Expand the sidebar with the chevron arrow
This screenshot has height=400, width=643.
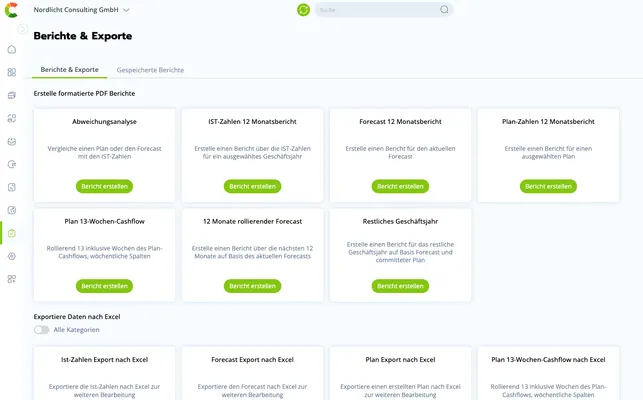tap(23, 29)
